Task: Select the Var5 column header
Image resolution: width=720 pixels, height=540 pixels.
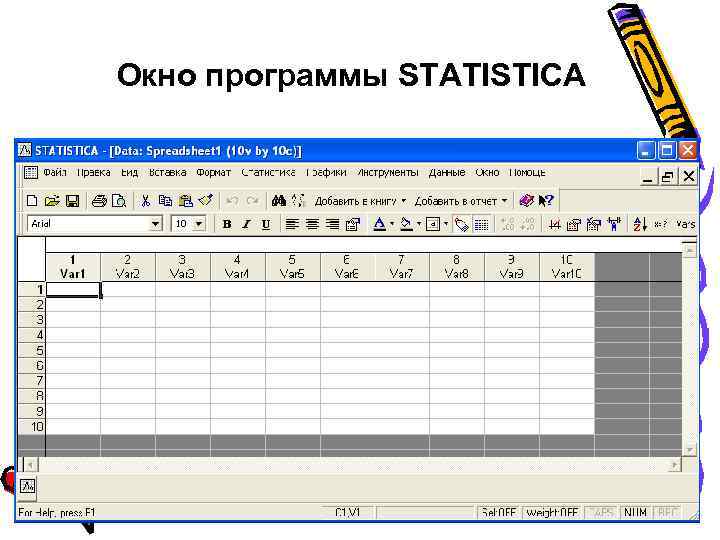Action: pos(292,267)
